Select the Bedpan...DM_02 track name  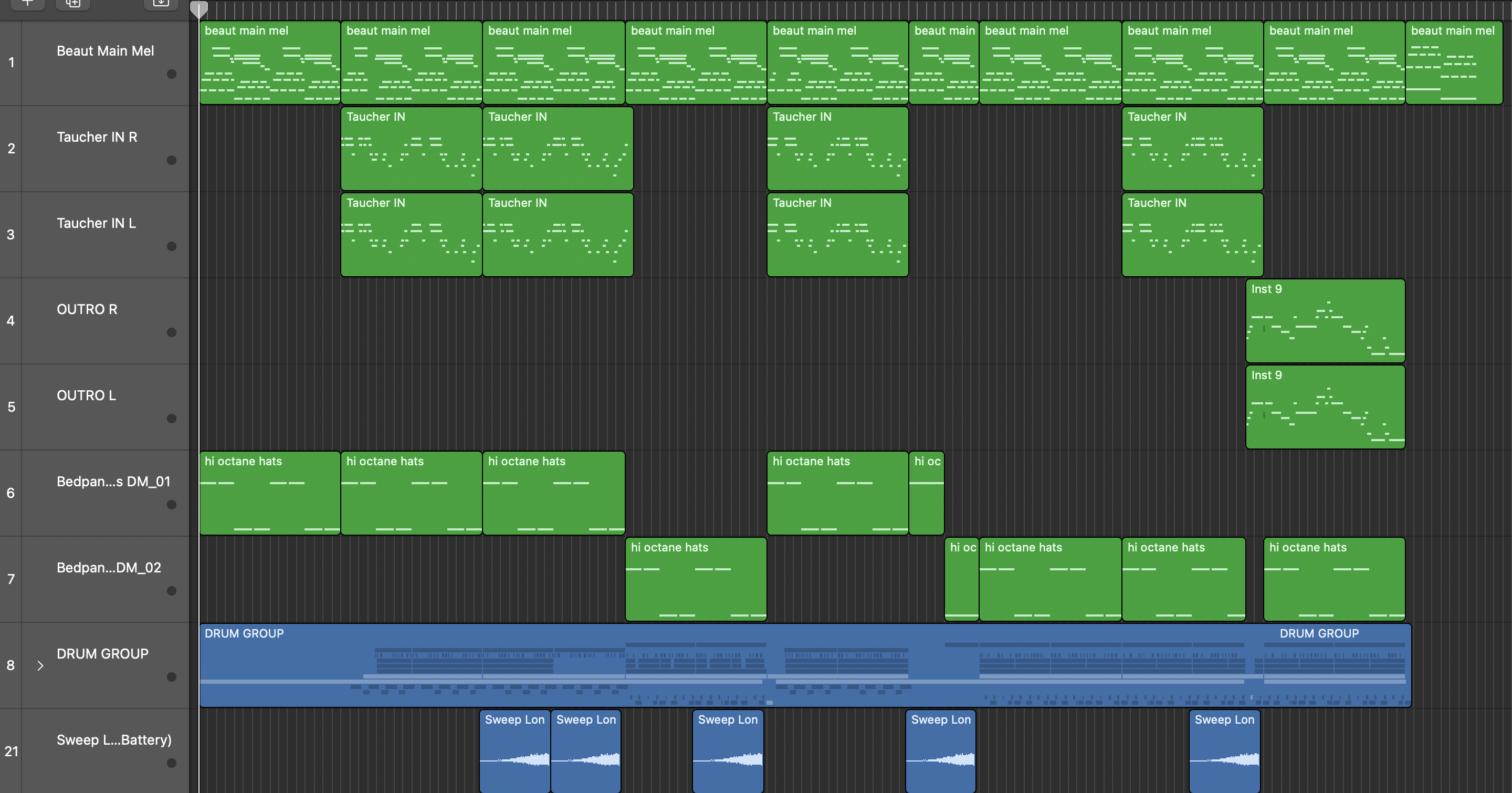(109, 568)
